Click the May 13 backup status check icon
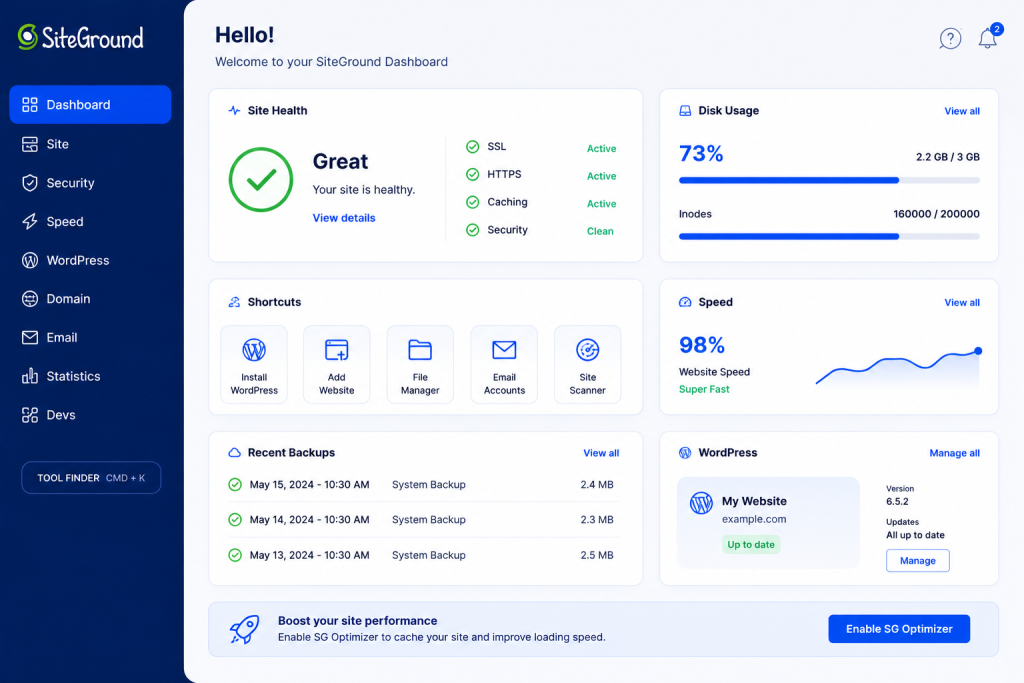The image size is (1024, 683). click(x=235, y=555)
